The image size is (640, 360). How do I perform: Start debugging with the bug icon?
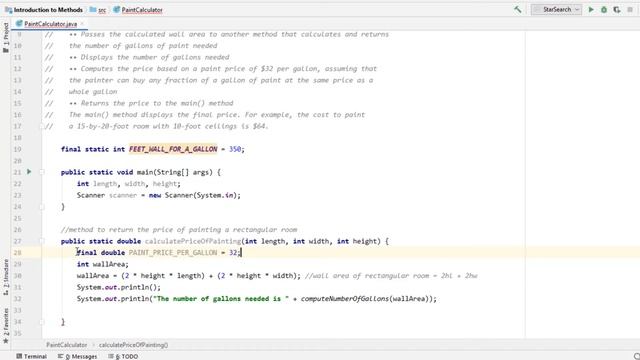[x=604, y=9]
